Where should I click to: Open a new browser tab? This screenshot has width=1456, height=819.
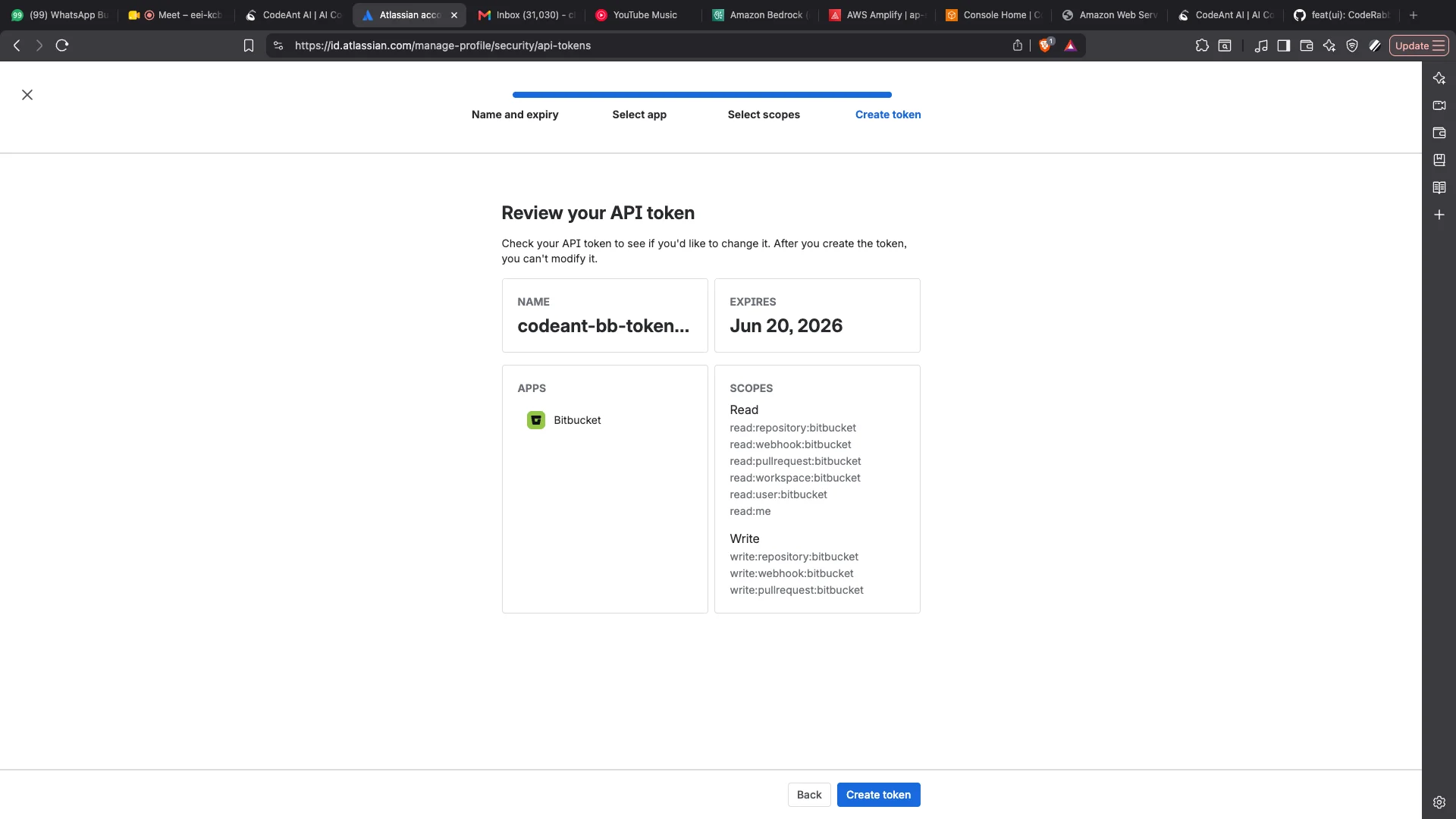[x=1414, y=15]
